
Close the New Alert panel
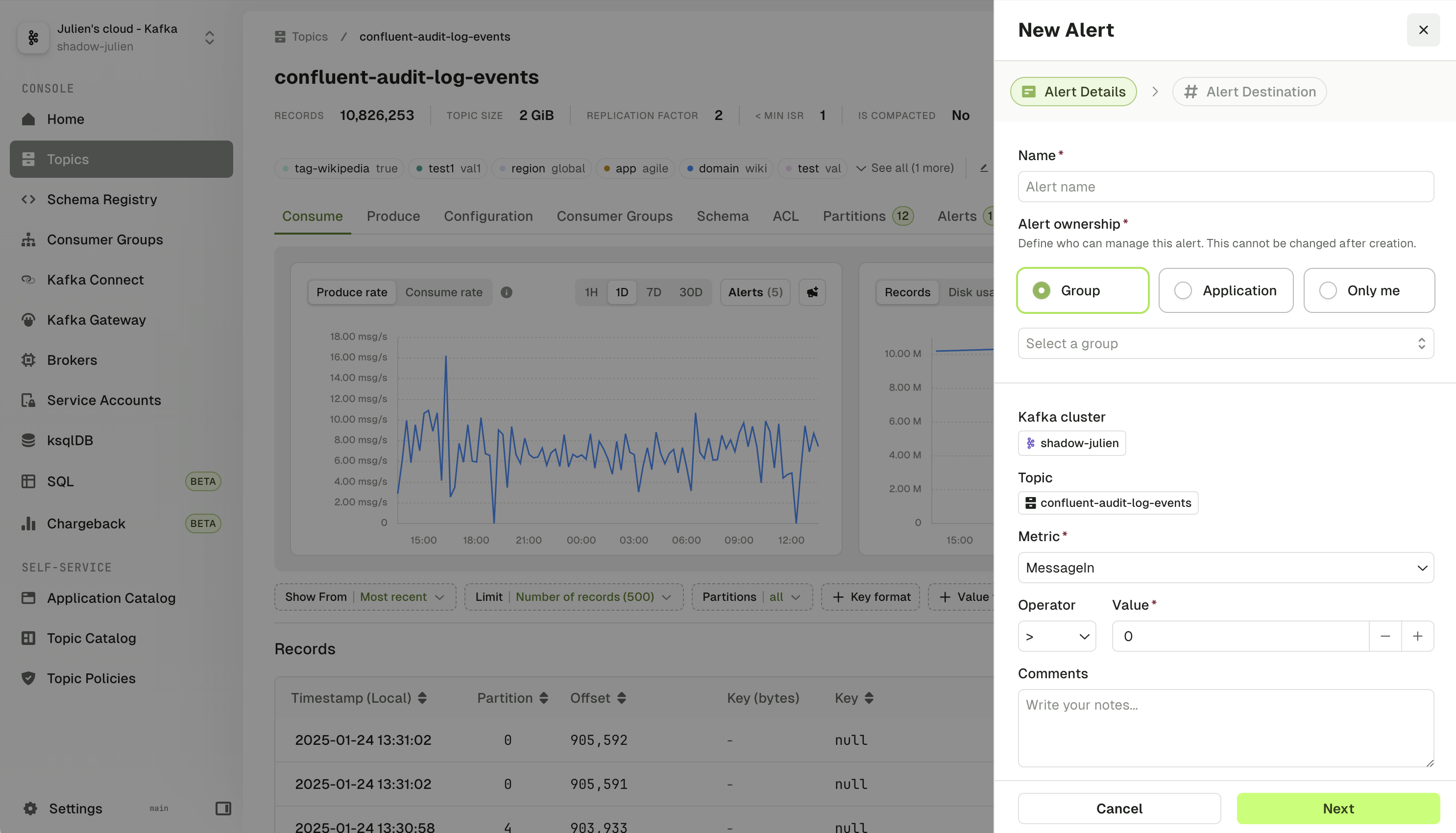click(x=1423, y=30)
